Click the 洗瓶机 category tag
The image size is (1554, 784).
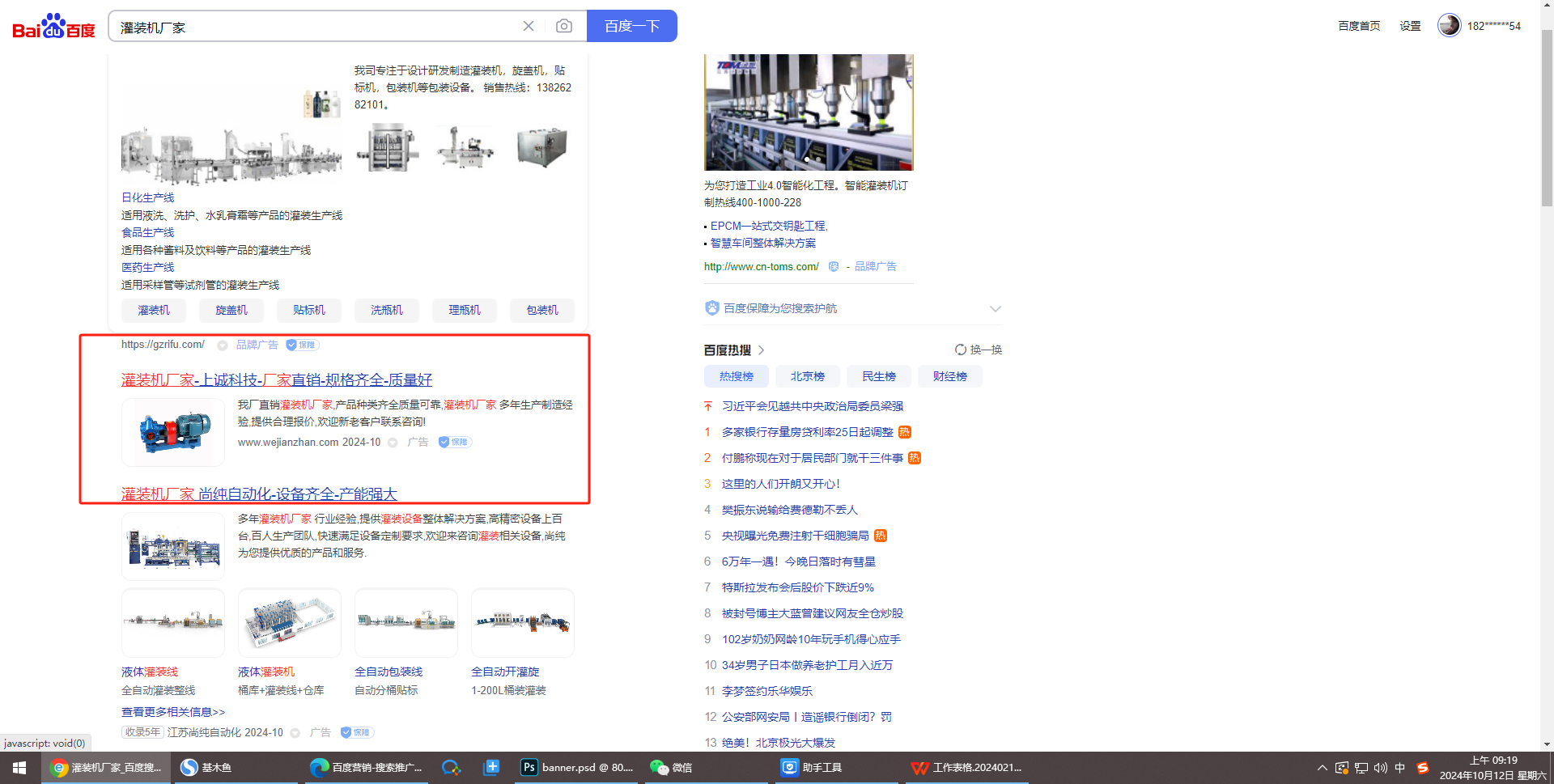click(x=387, y=310)
